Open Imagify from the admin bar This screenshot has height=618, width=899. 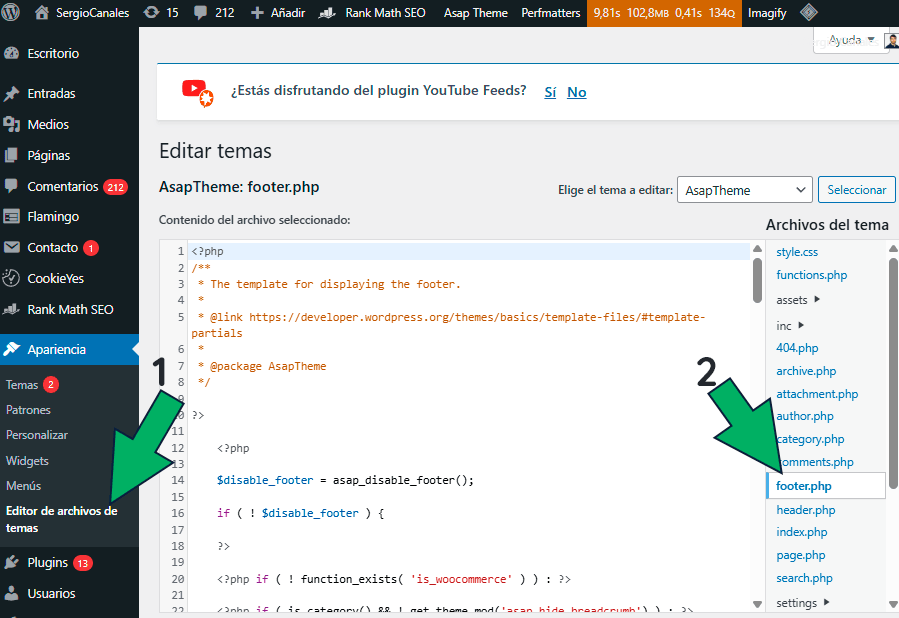[766, 13]
